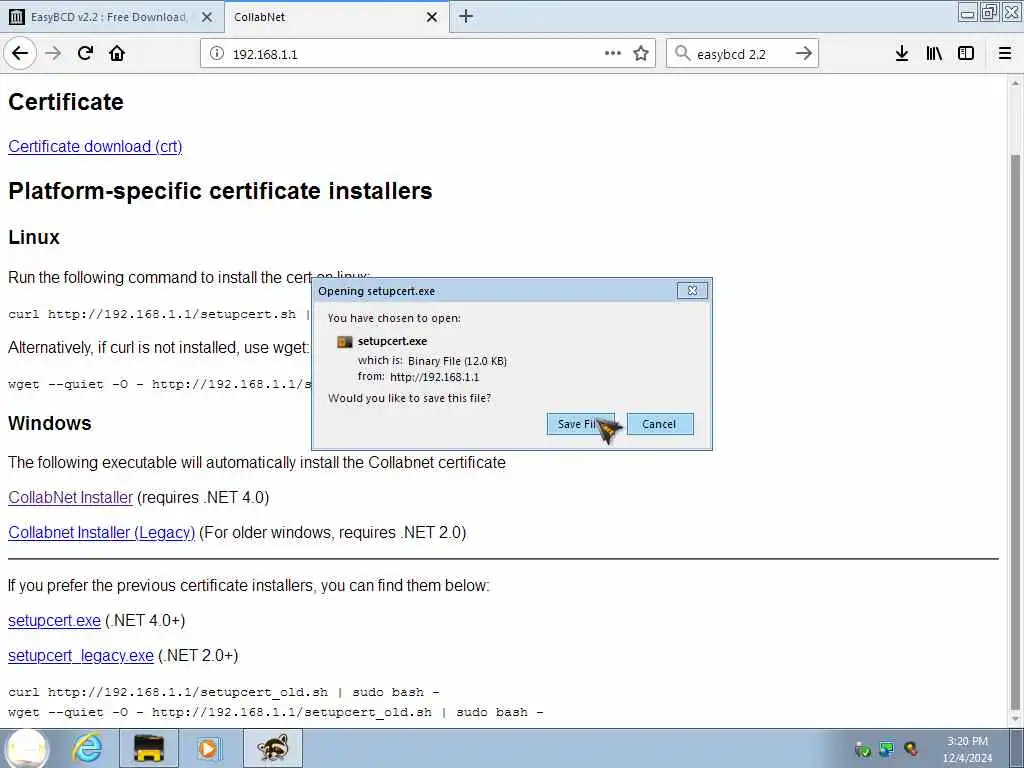1024x768 pixels.
Task: Click the Platform-specific certificate installers heading
Action: (220, 191)
